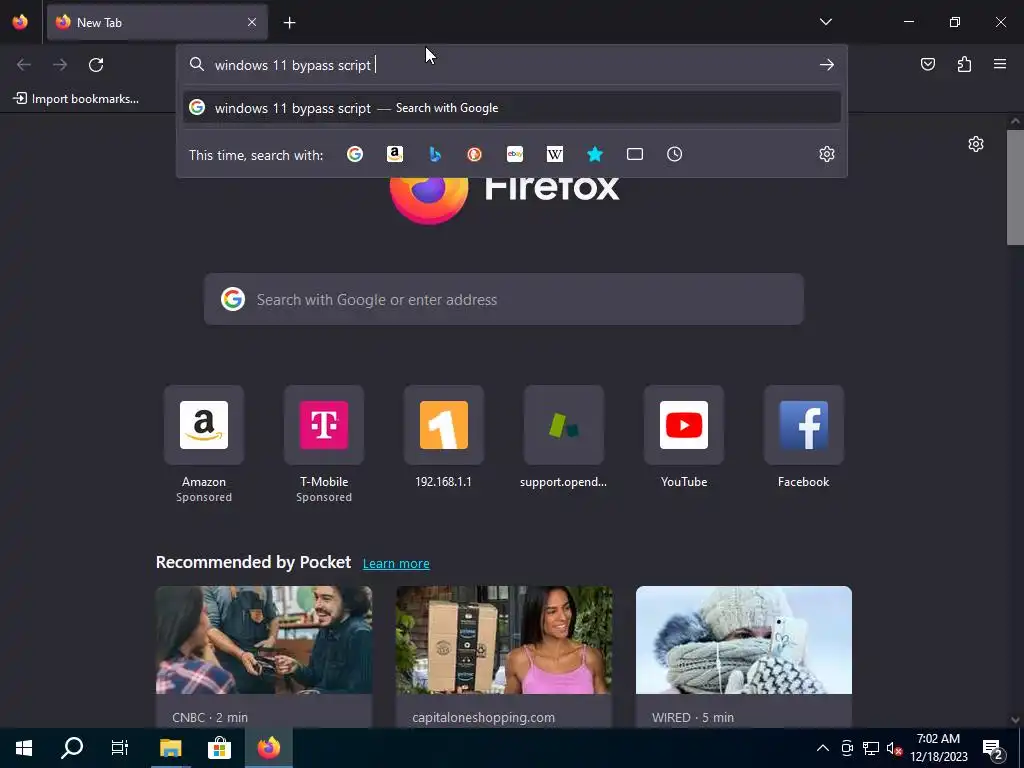Open the network tray icon
The height and width of the screenshot is (768, 1024).
(x=871, y=748)
